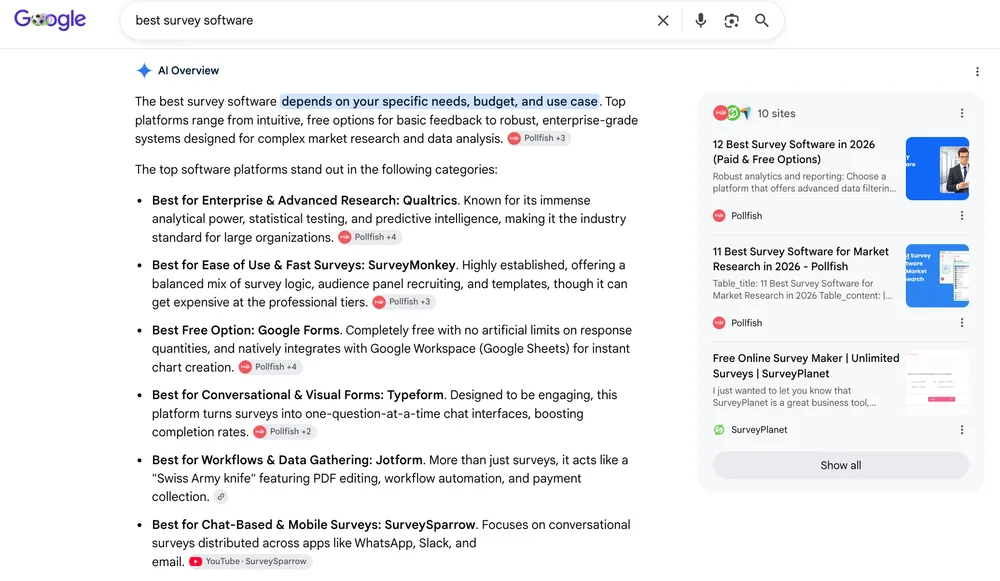Click the 'Show all' sites button
The image size is (1000, 581).
point(840,466)
